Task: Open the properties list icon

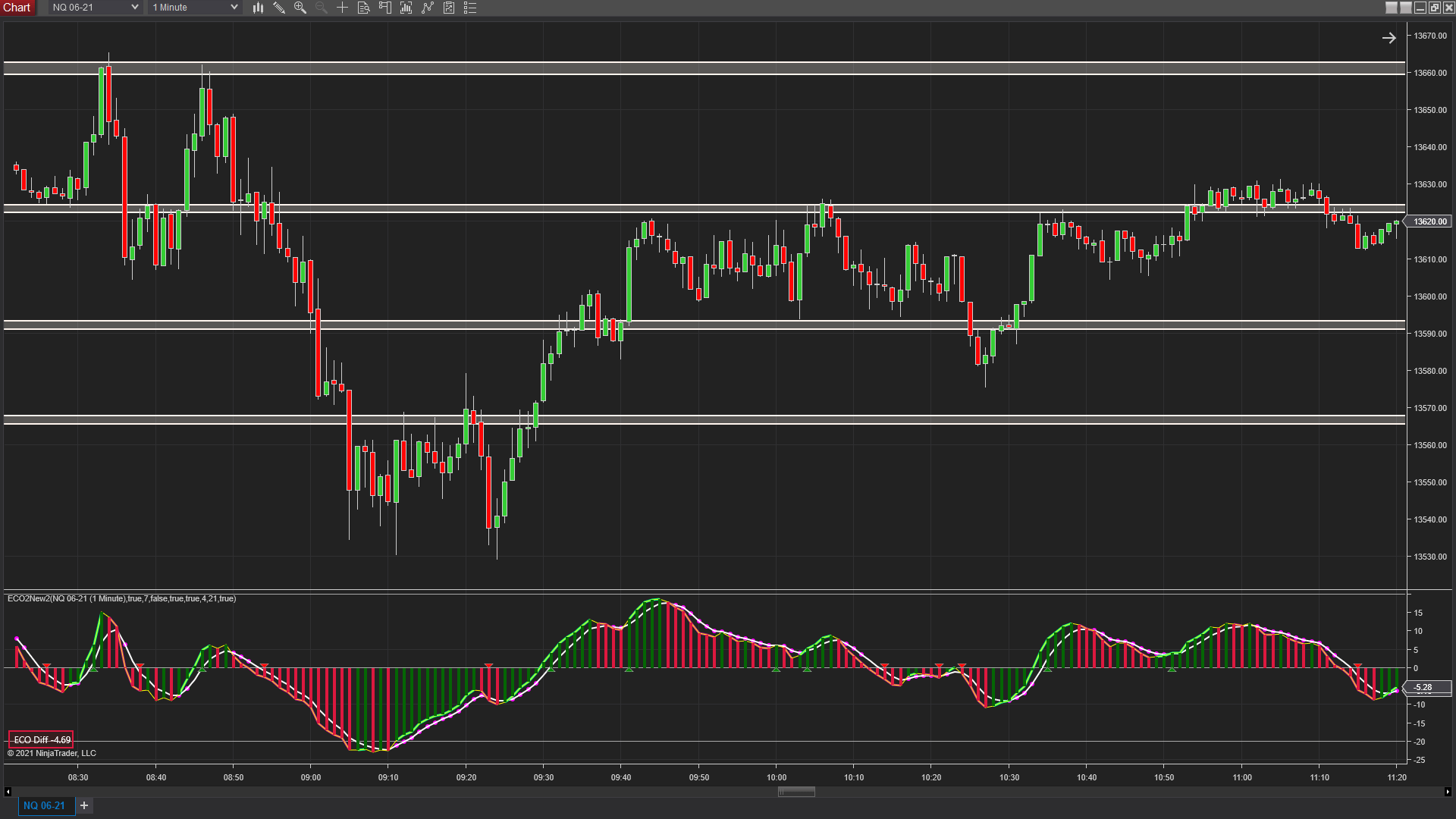Action: point(470,8)
